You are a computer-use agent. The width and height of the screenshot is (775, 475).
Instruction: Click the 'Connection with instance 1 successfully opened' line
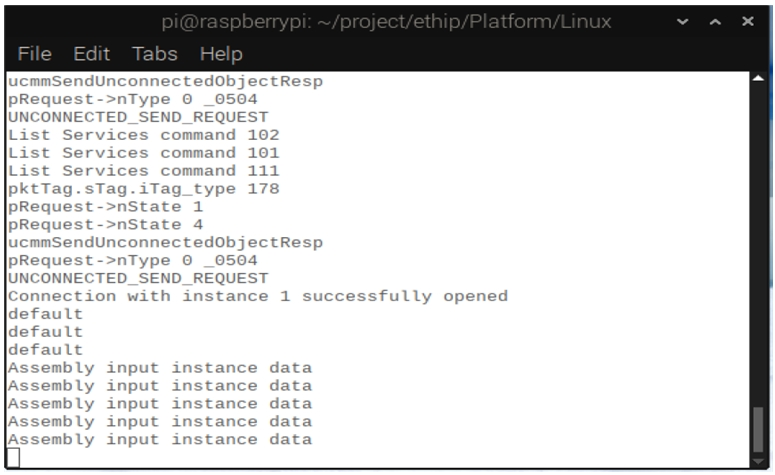[258, 296]
